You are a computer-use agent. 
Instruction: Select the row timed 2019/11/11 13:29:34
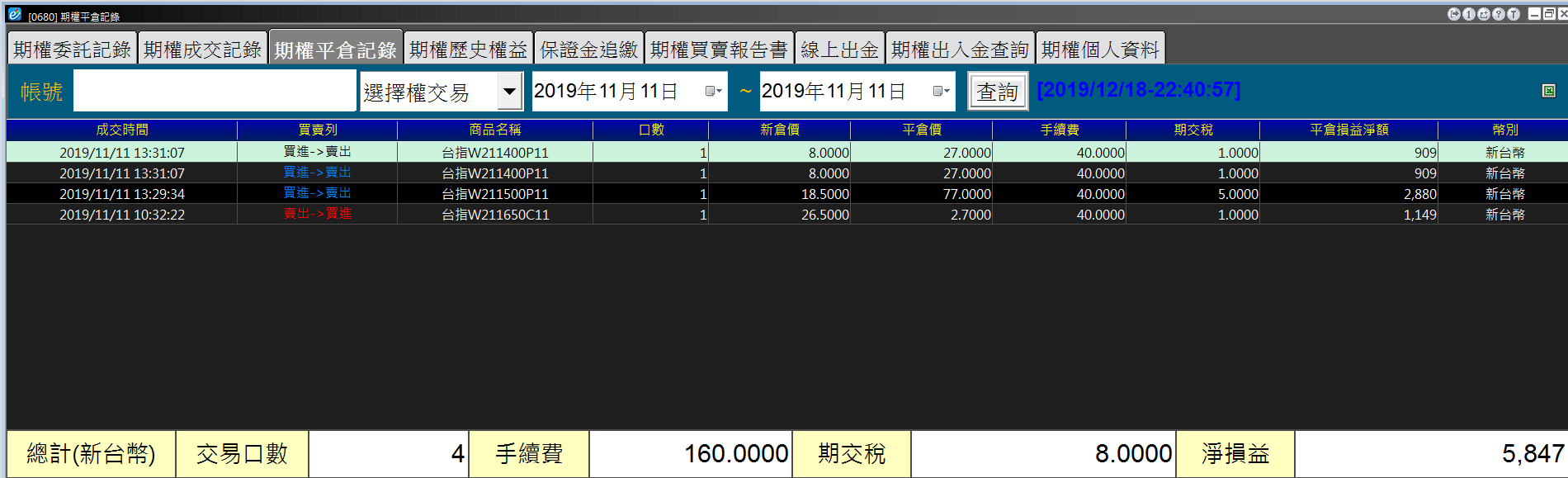(787, 193)
